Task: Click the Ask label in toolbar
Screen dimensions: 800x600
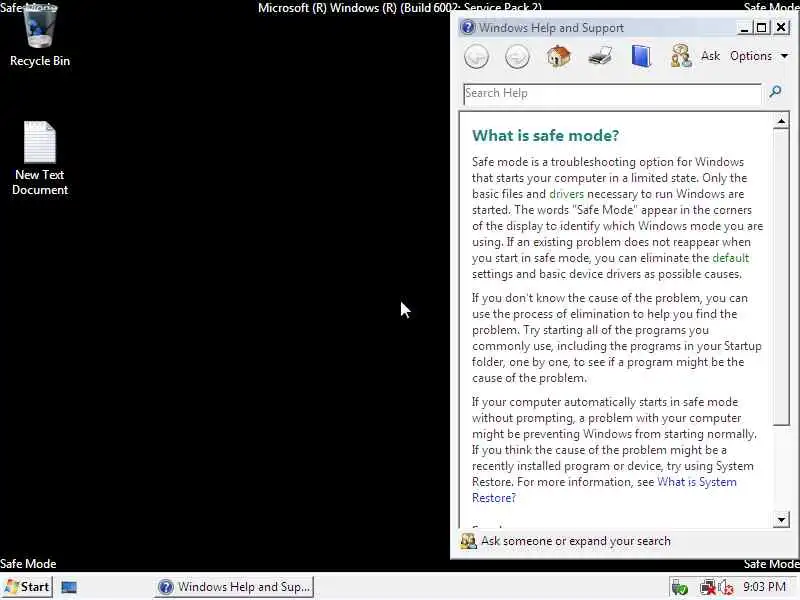Action: click(x=710, y=56)
